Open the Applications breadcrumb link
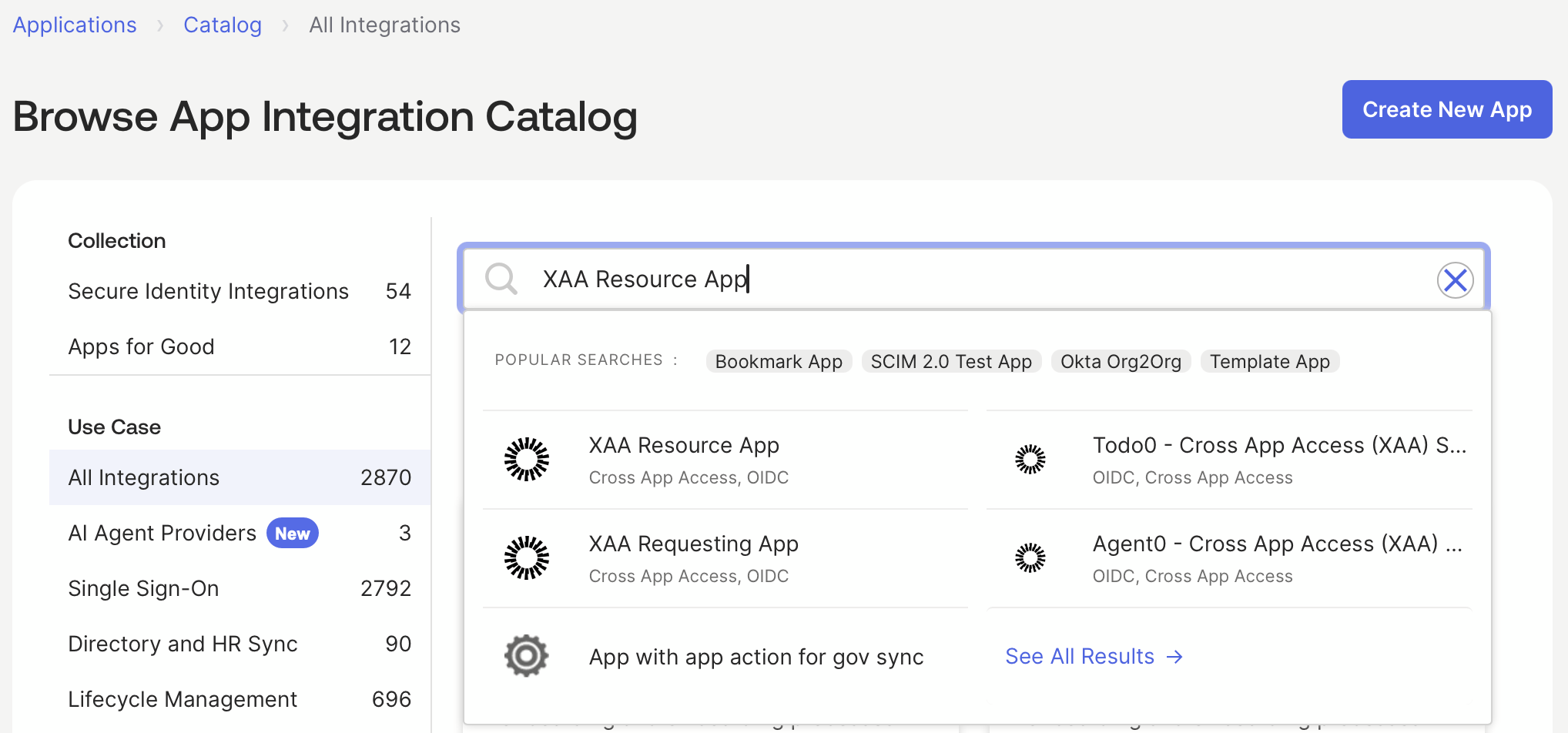The image size is (1568, 733). tap(75, 25)
